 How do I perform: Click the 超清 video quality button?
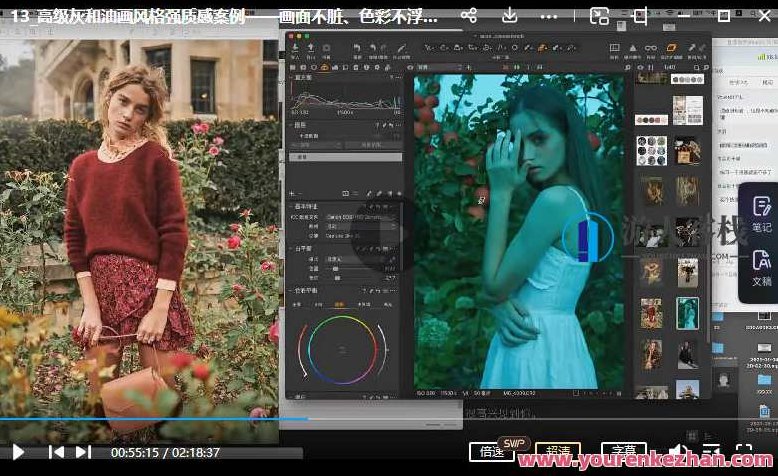(x=557, y=452)
